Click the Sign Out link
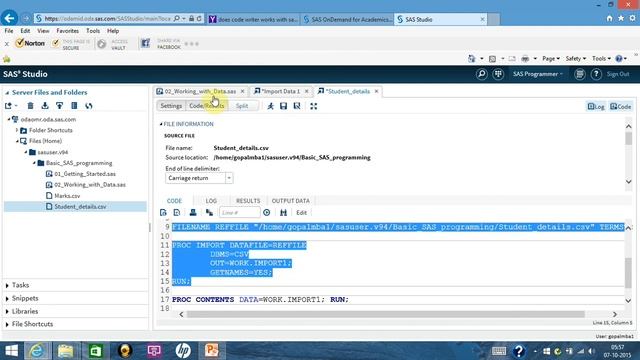640x360 pixels. tap(618, 74)
